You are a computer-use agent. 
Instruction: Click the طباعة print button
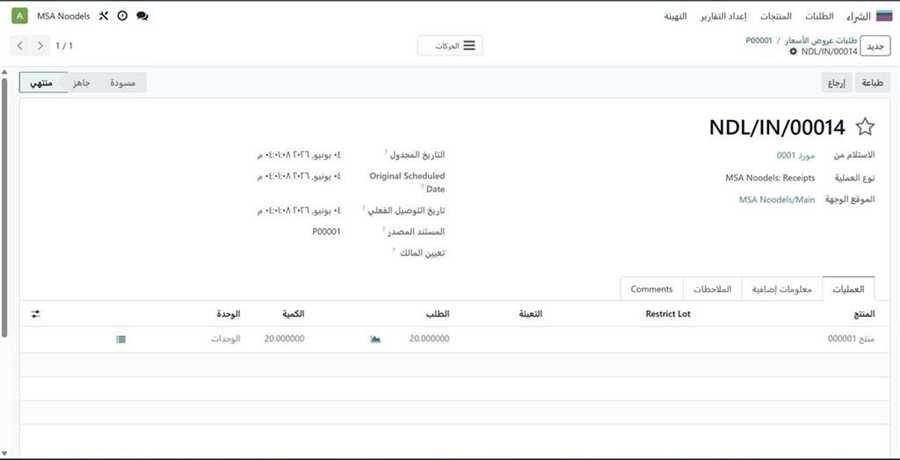pos(872,83)
